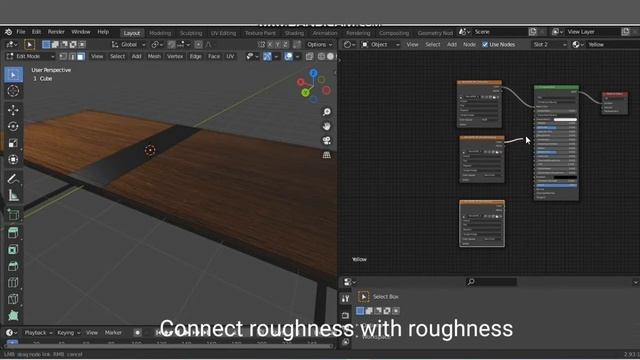Viewport: 640px width, 360px height.
Task: Toggle auto keying record button in timeline
Action: click(138, 333)
